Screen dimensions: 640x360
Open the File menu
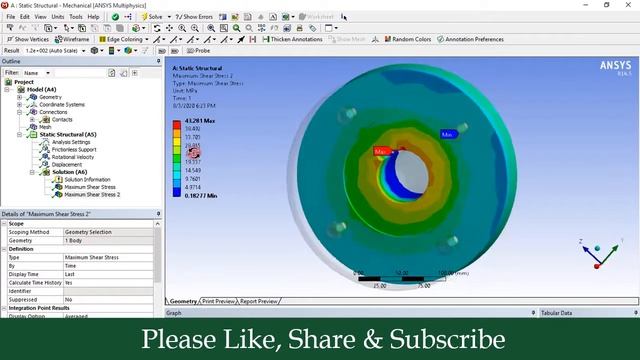pyautogui.click(x=11, y=17)
